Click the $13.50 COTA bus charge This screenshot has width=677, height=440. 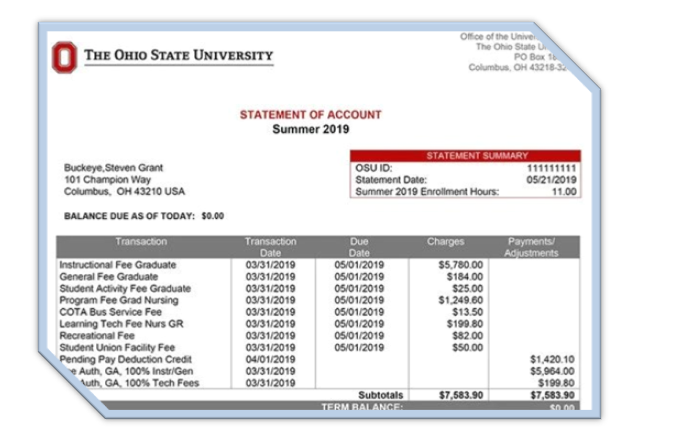pyautogui.click(x=468, y=312)
